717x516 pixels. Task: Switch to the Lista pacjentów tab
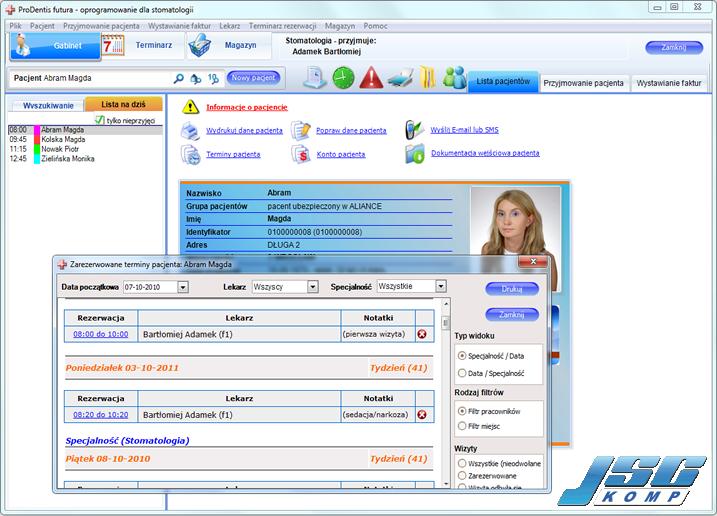coord(503,81)
